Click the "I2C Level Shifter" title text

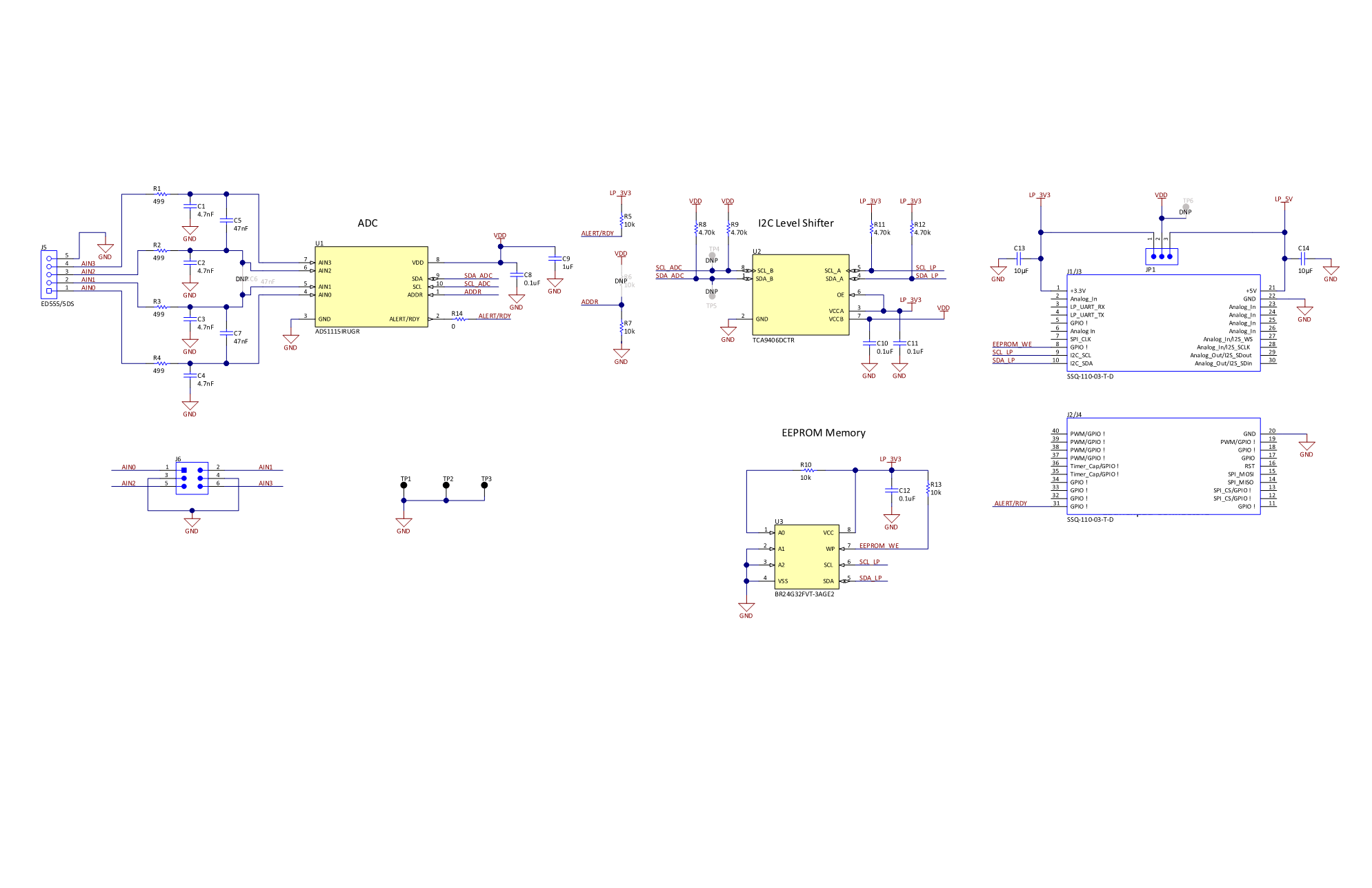tap(795, 223)
